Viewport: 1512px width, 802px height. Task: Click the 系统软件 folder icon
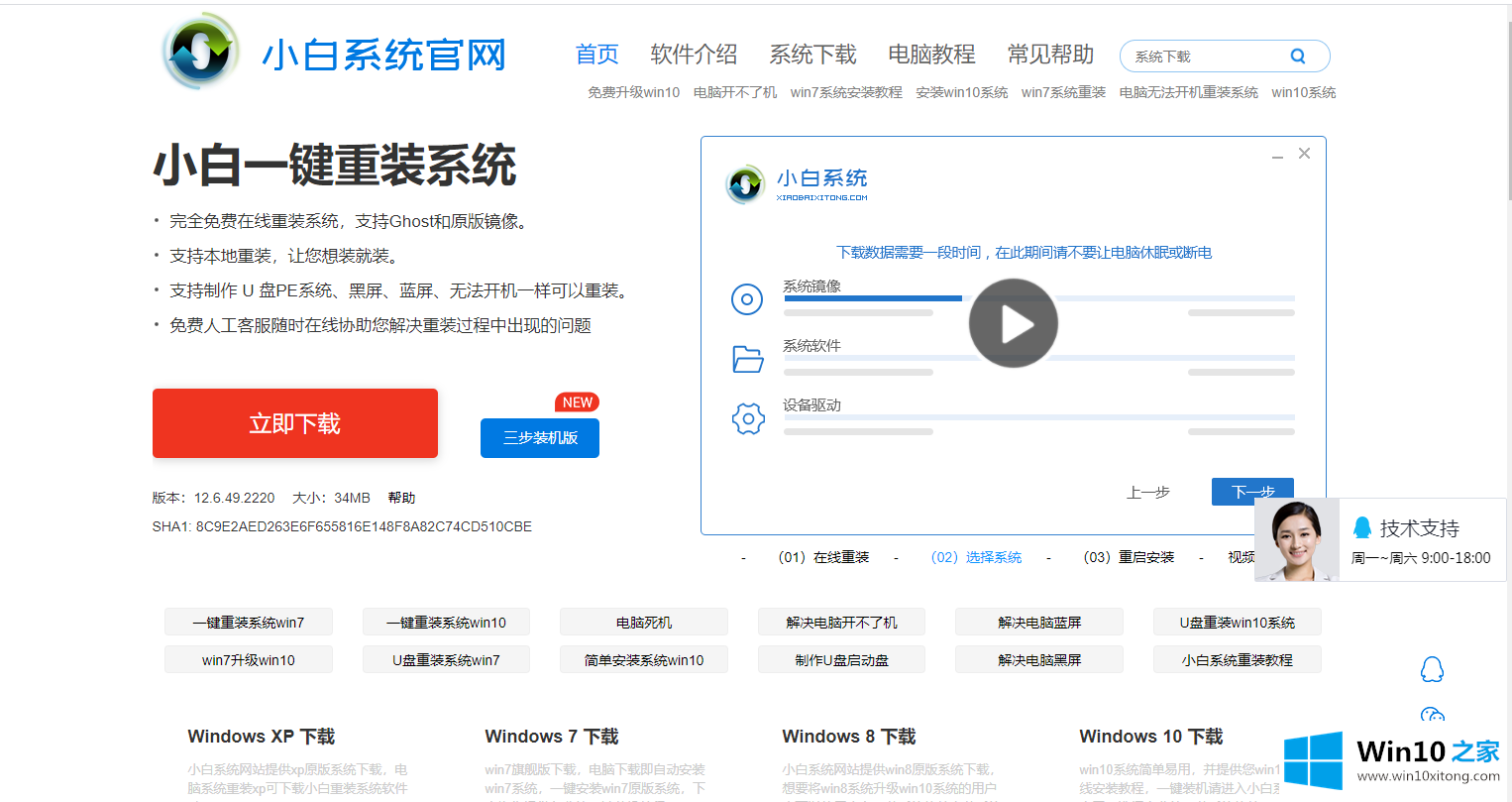[x=747, y=359]
